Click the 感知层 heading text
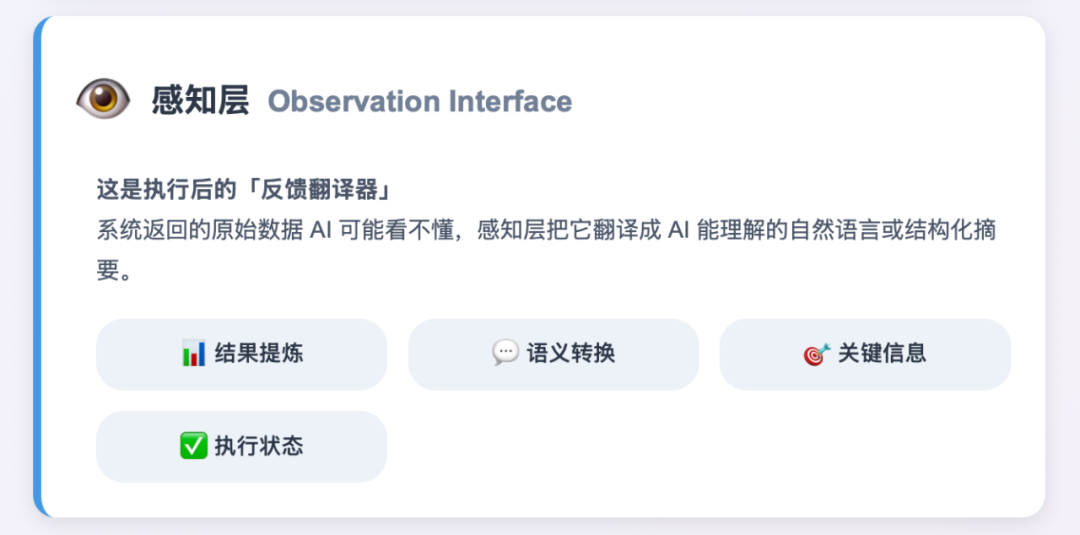1080x535 pixels. point(200,100)
